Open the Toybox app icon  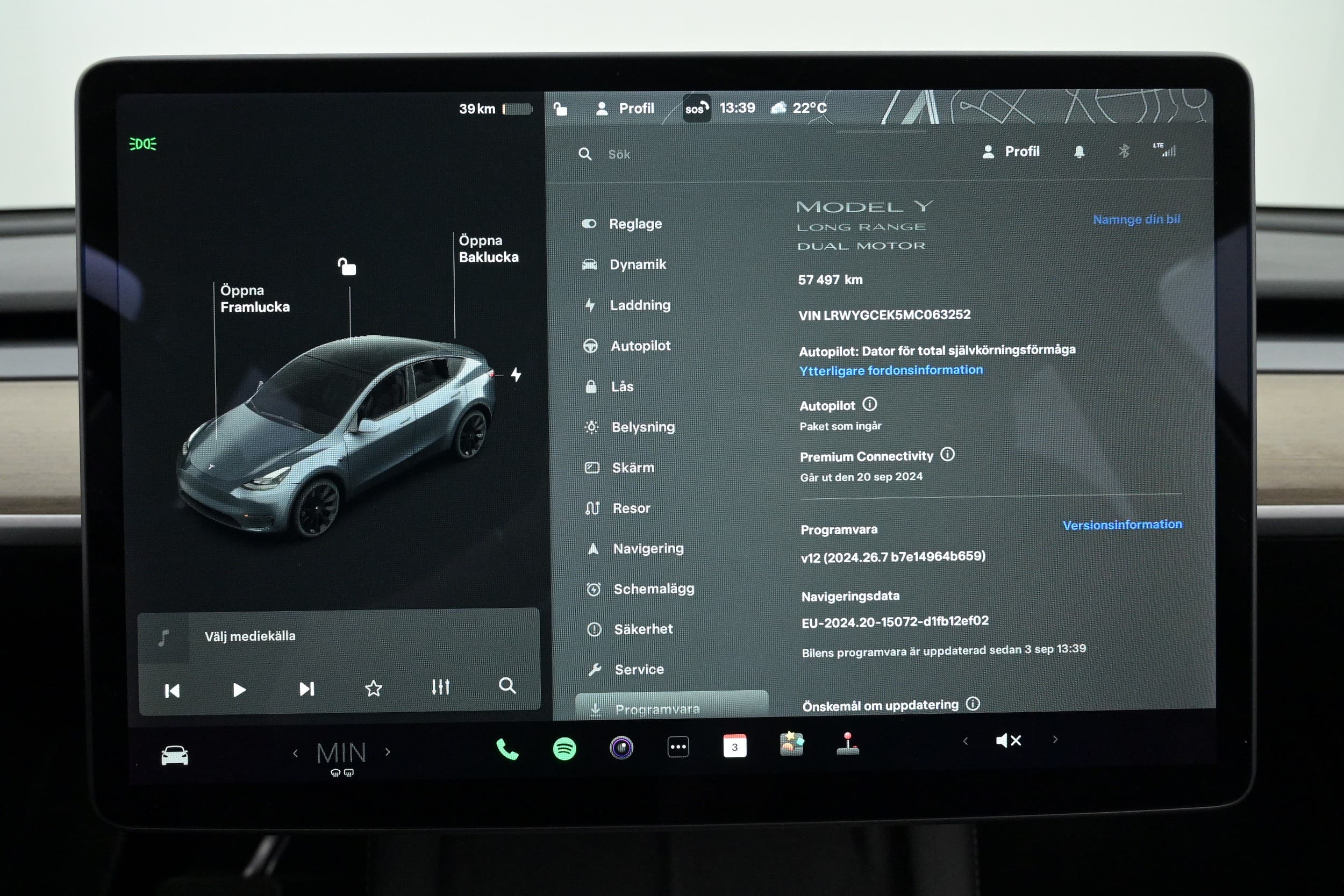click(791, 744)
